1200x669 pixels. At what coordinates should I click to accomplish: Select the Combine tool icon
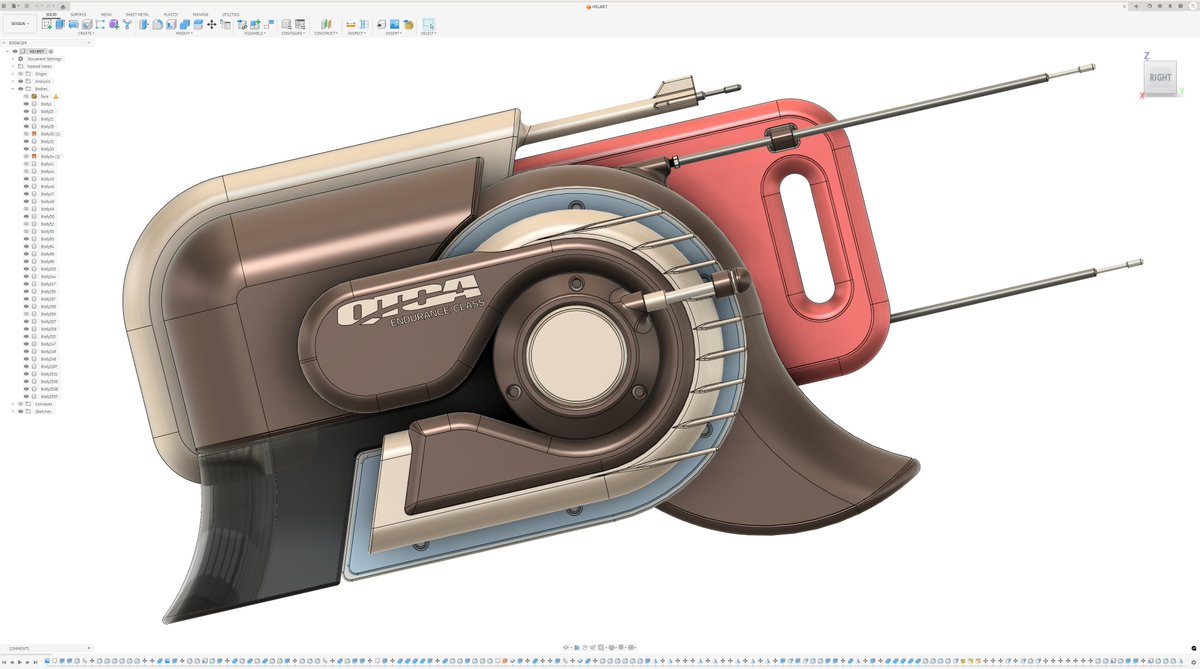(x=184, y=24)
